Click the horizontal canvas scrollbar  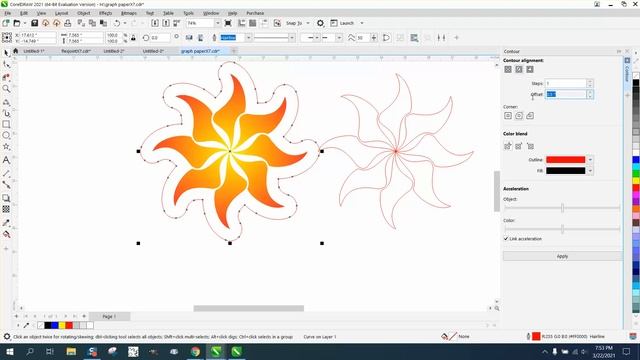(x=249, y=308)
